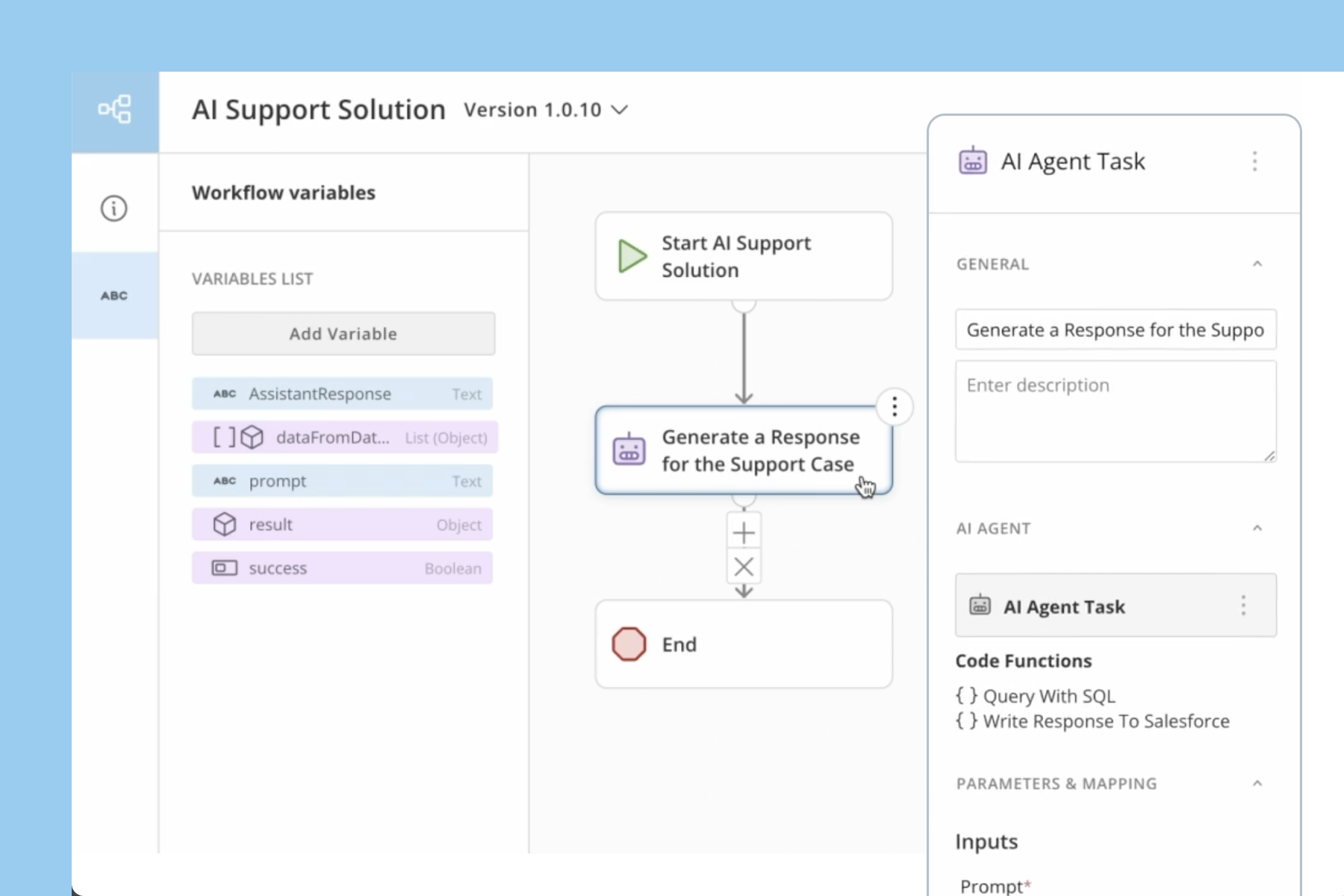
Task: Select the End node
Action: 744,644
